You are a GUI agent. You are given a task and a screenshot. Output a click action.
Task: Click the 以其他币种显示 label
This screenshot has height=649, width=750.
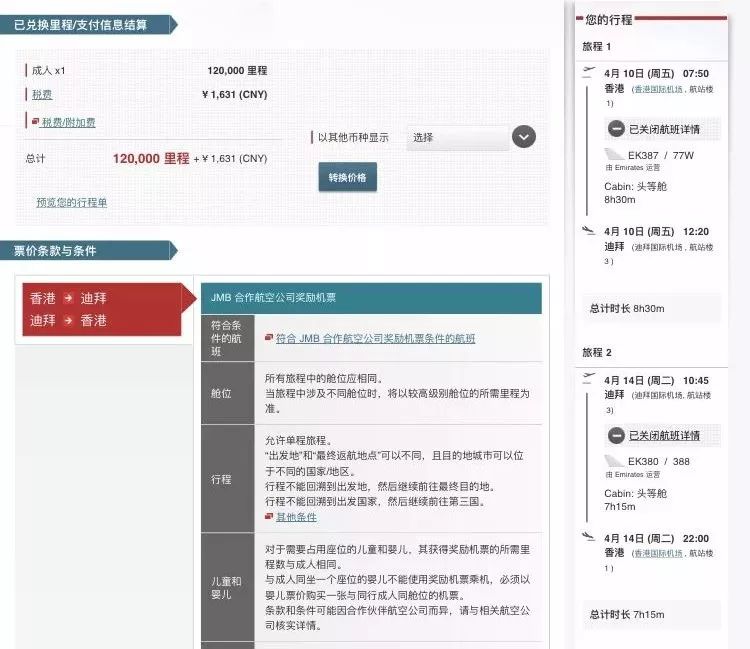(353, 138)
